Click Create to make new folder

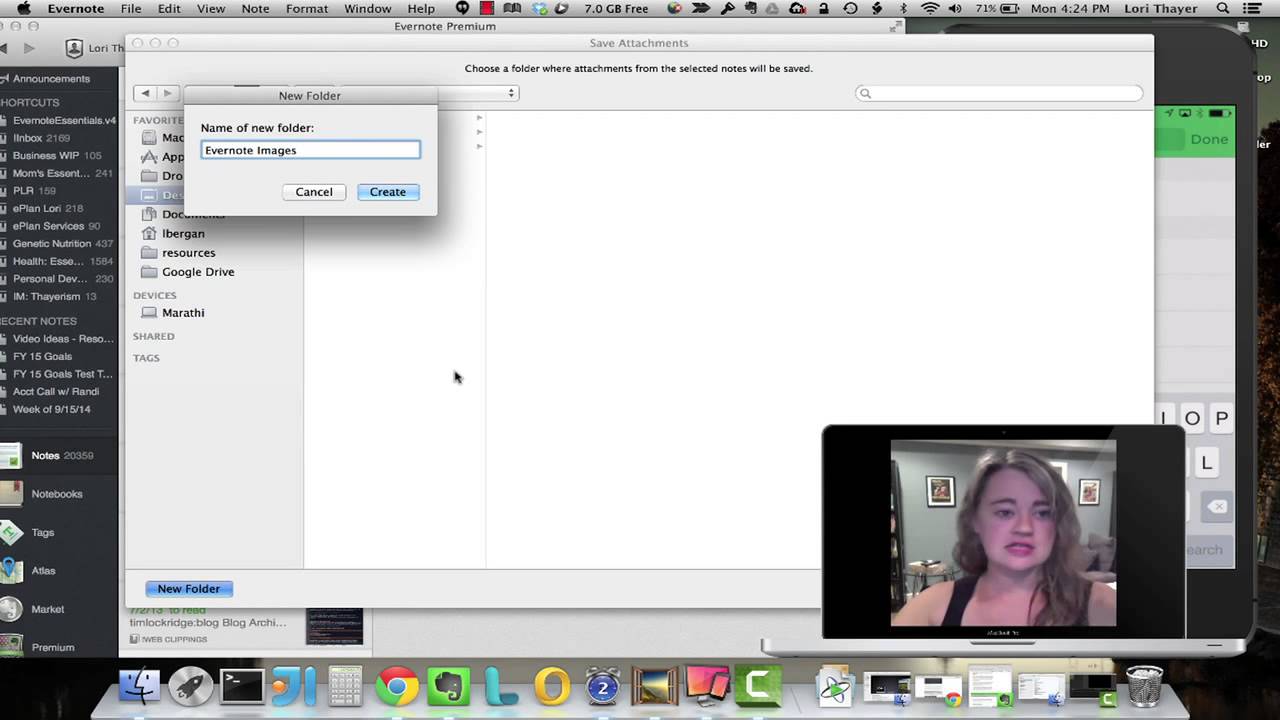[x=388, y=192]
